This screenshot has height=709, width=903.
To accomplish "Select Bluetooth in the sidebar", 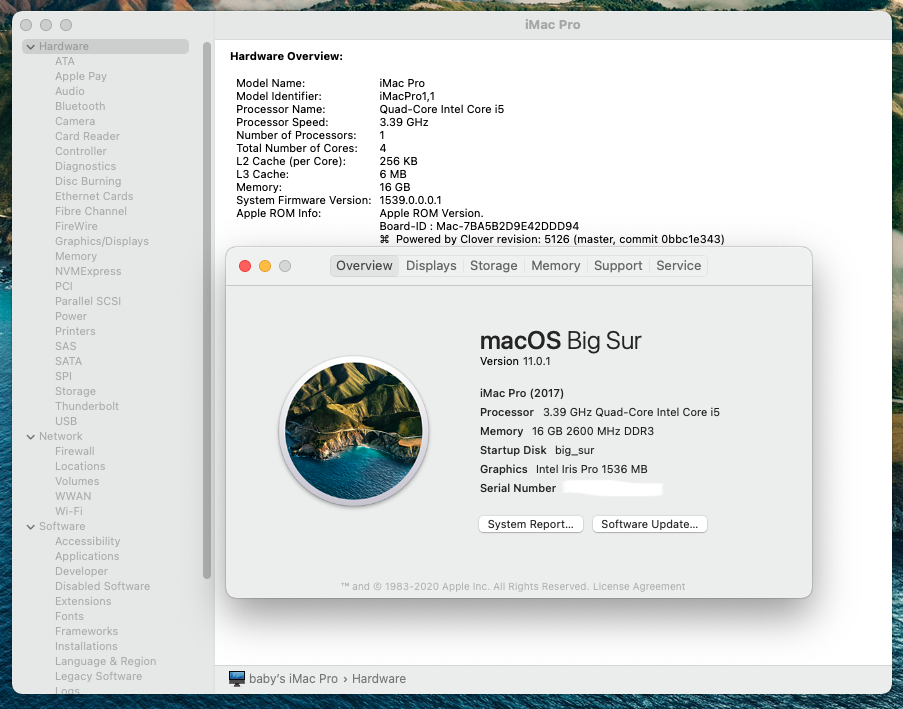I will click(80, 106).
